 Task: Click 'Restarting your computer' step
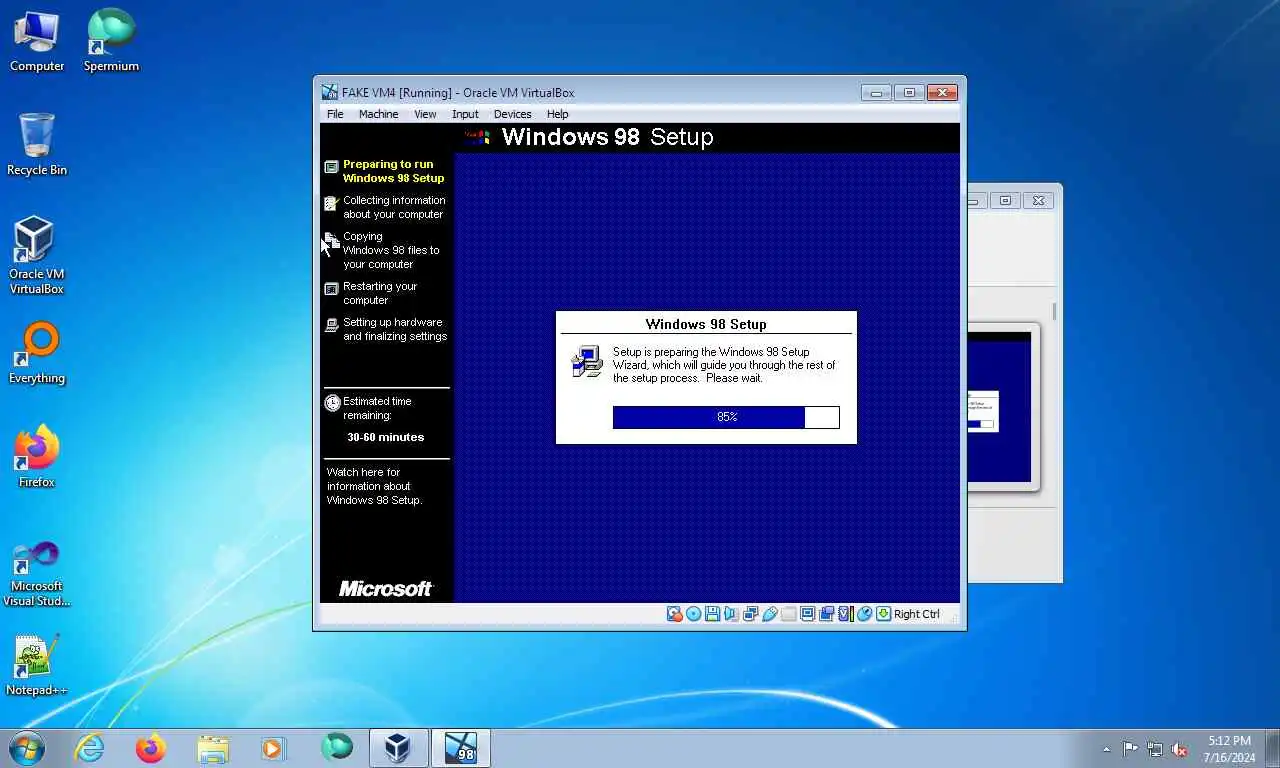point(380,293)
